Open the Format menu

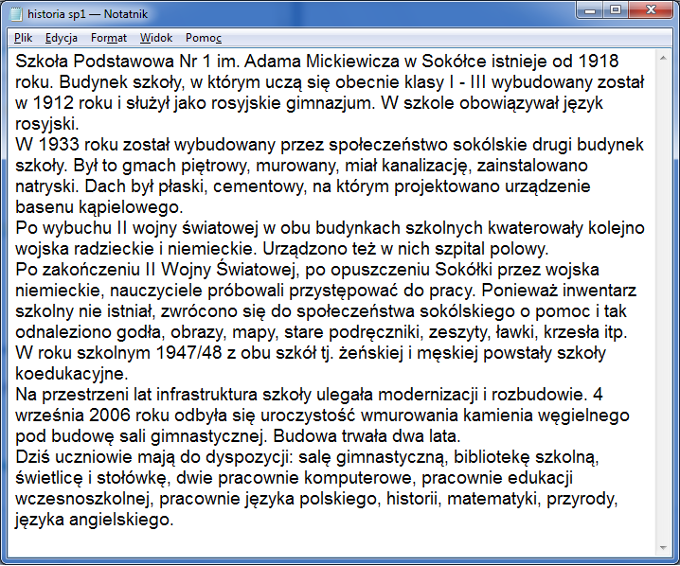109,38
